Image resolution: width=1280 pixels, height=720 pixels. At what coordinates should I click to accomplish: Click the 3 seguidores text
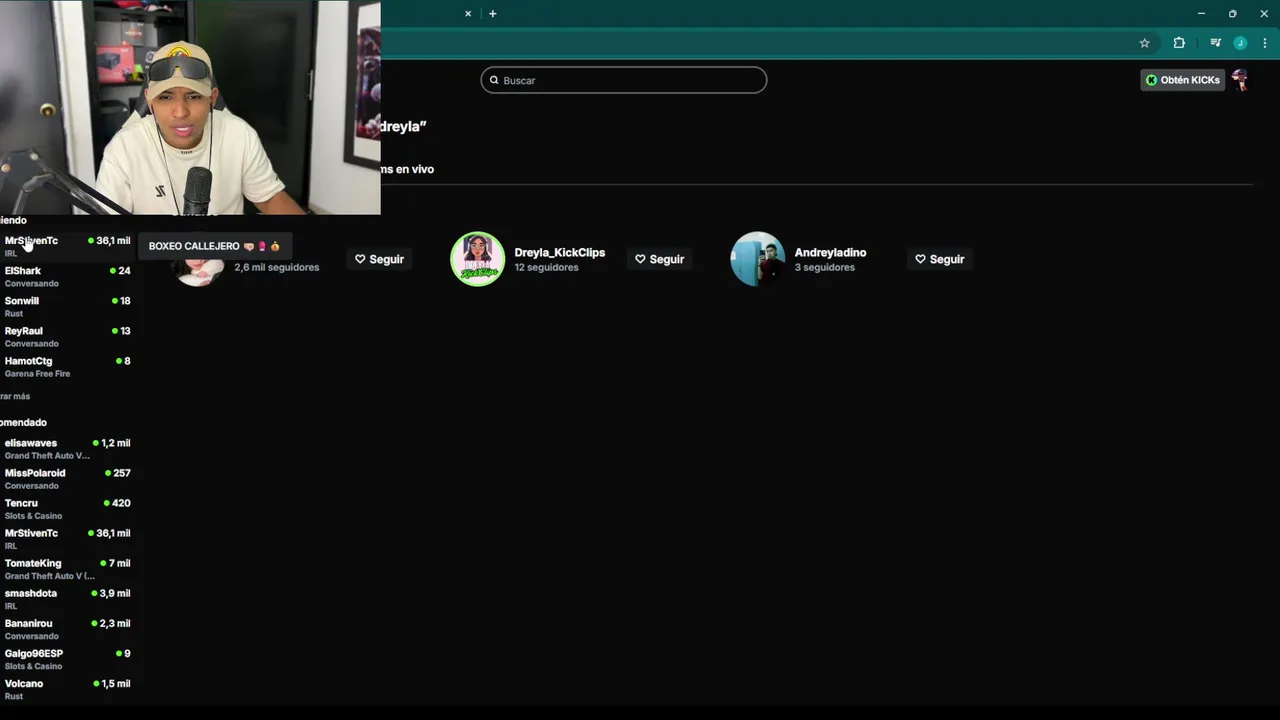coord(824,267)
